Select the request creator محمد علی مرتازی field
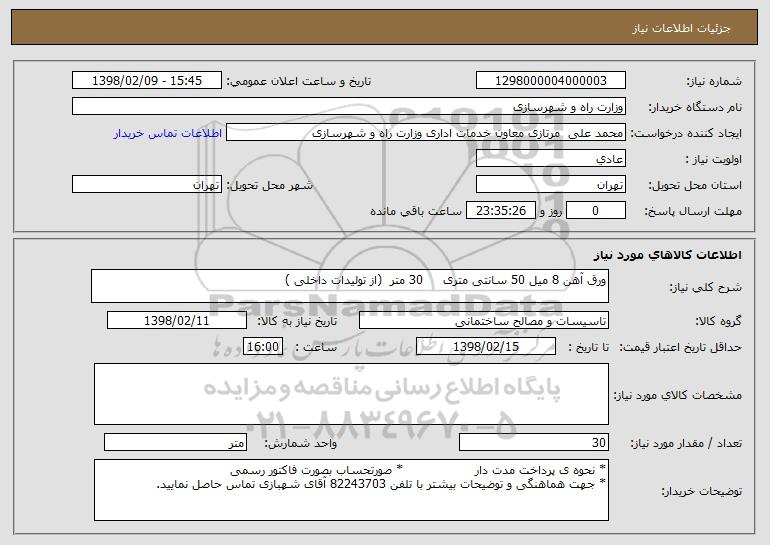 coord(426,133)
